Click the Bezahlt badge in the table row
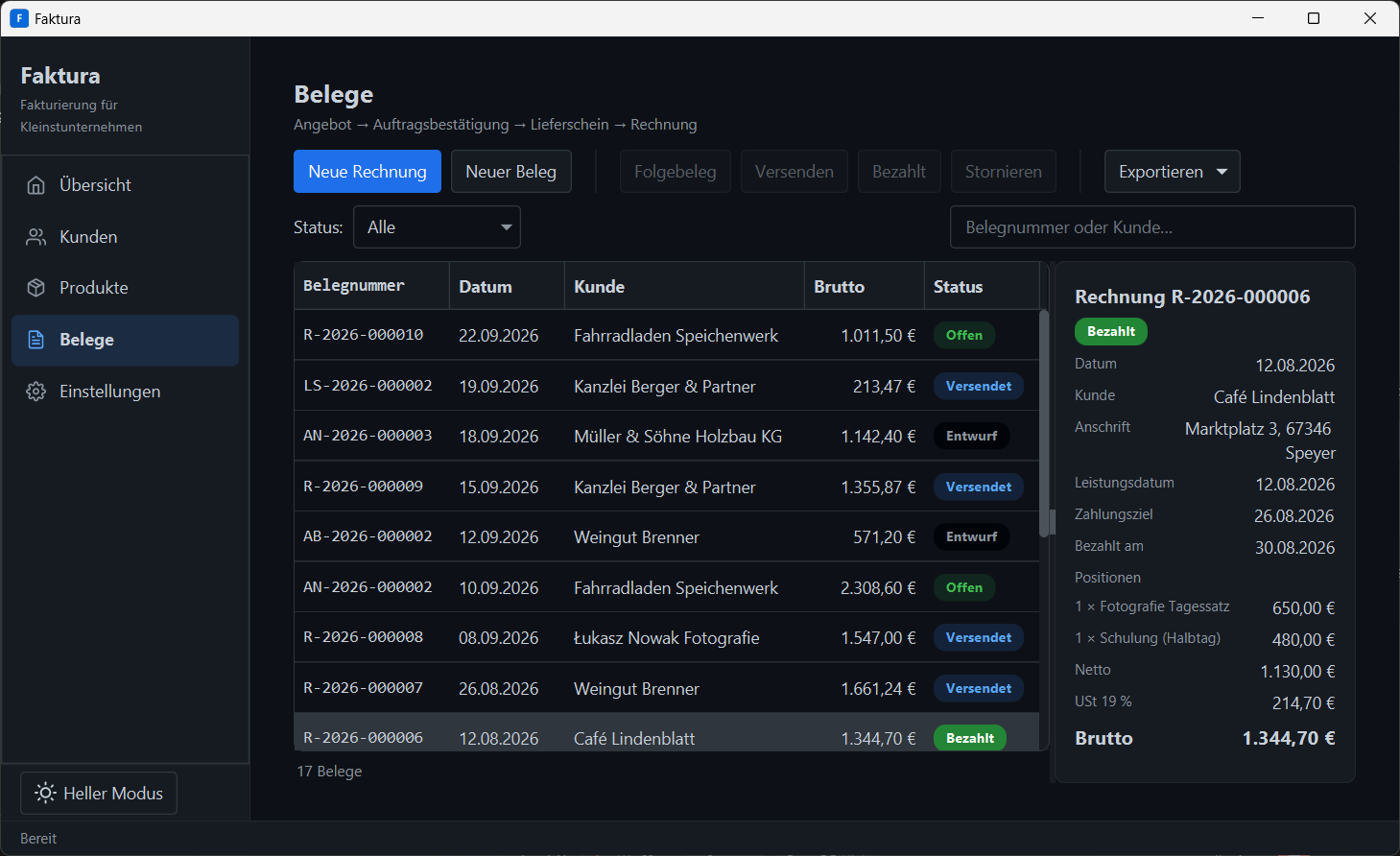Screen dimensions: 1400x856 (970, 738)
